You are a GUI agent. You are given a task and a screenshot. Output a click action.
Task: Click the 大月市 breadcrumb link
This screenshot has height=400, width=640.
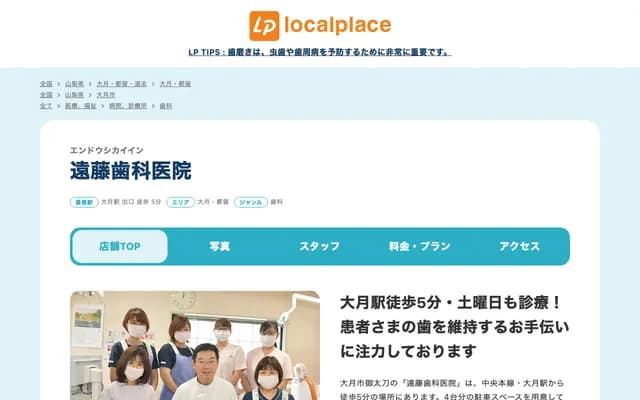(x=105, y=94)
